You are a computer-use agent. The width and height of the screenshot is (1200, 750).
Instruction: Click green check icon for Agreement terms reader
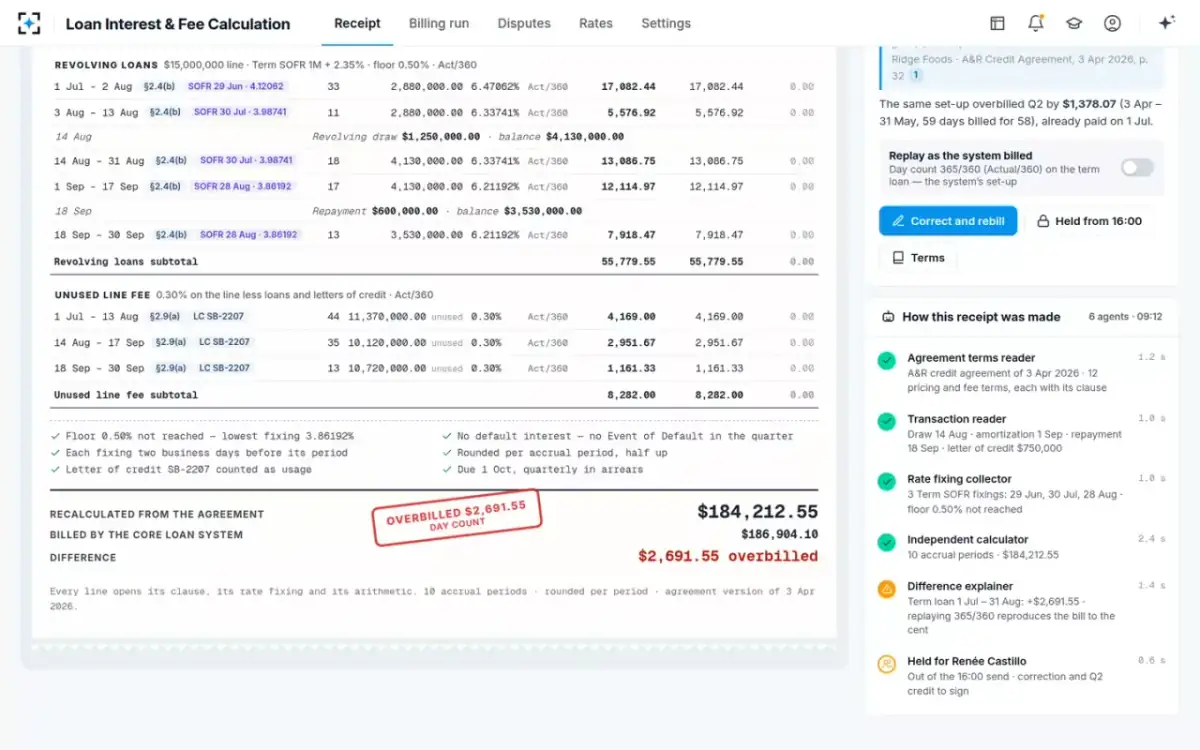click(886, 360)
